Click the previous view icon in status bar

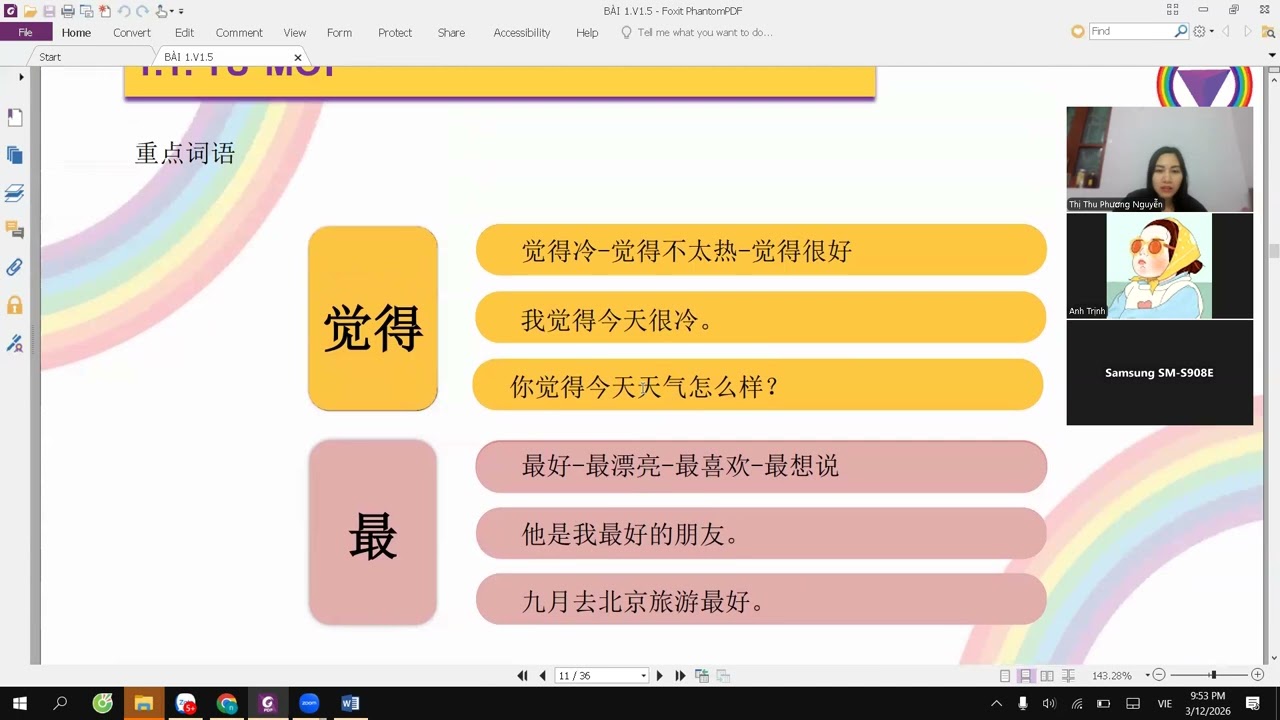point(702,676)
